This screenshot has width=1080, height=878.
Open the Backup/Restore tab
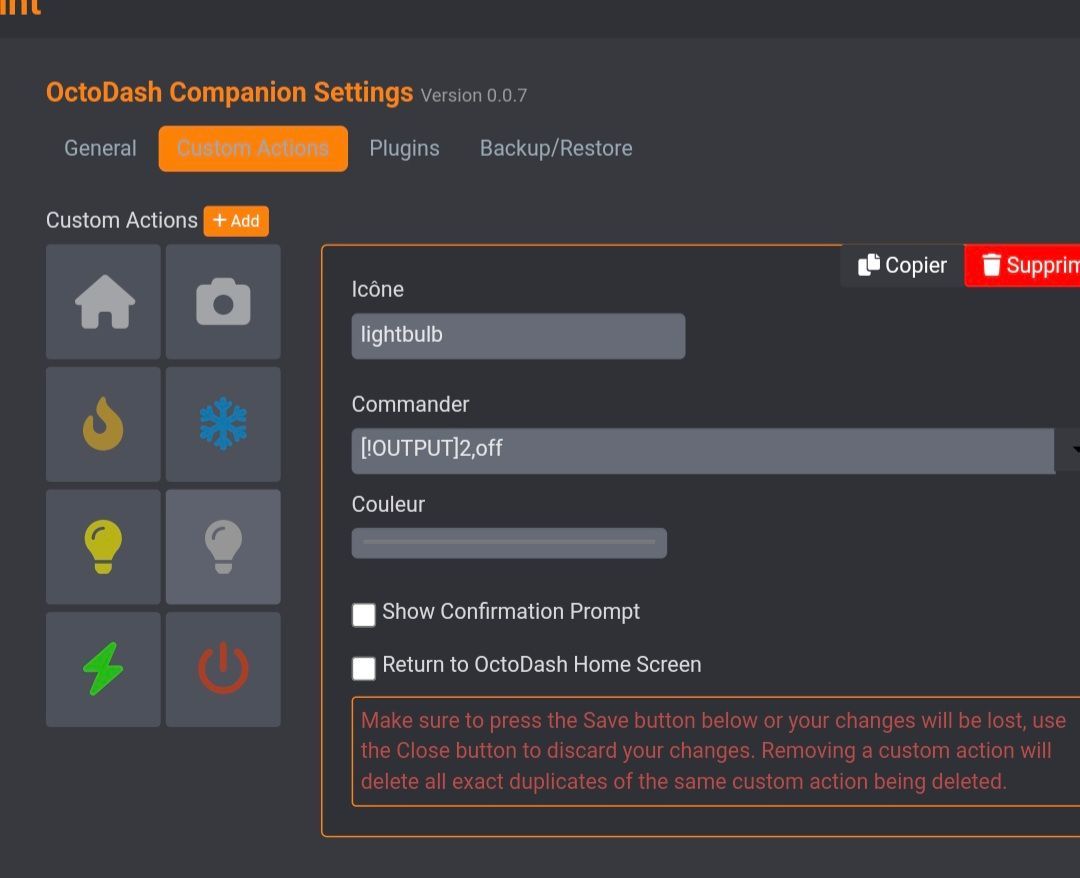click(556, 149)
